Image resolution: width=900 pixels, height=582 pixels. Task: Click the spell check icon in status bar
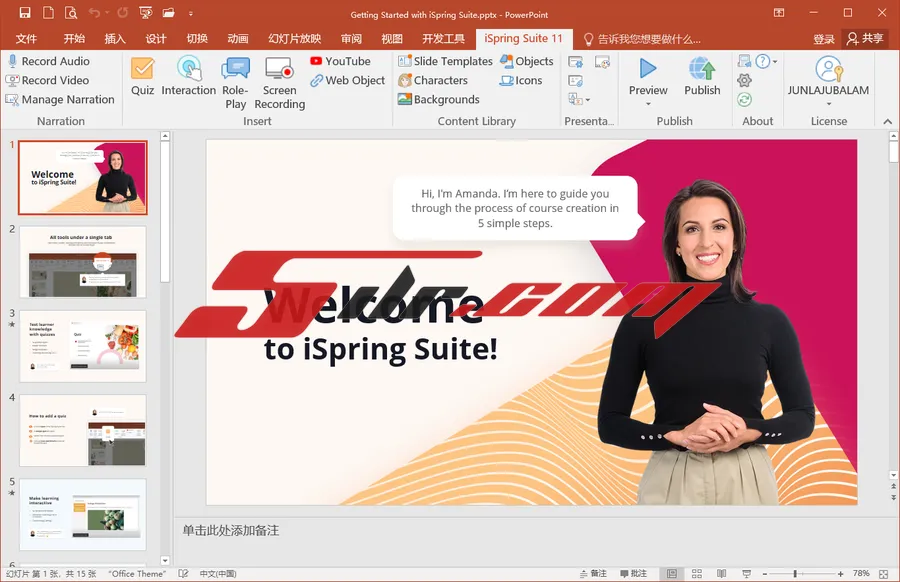(184, 573)
